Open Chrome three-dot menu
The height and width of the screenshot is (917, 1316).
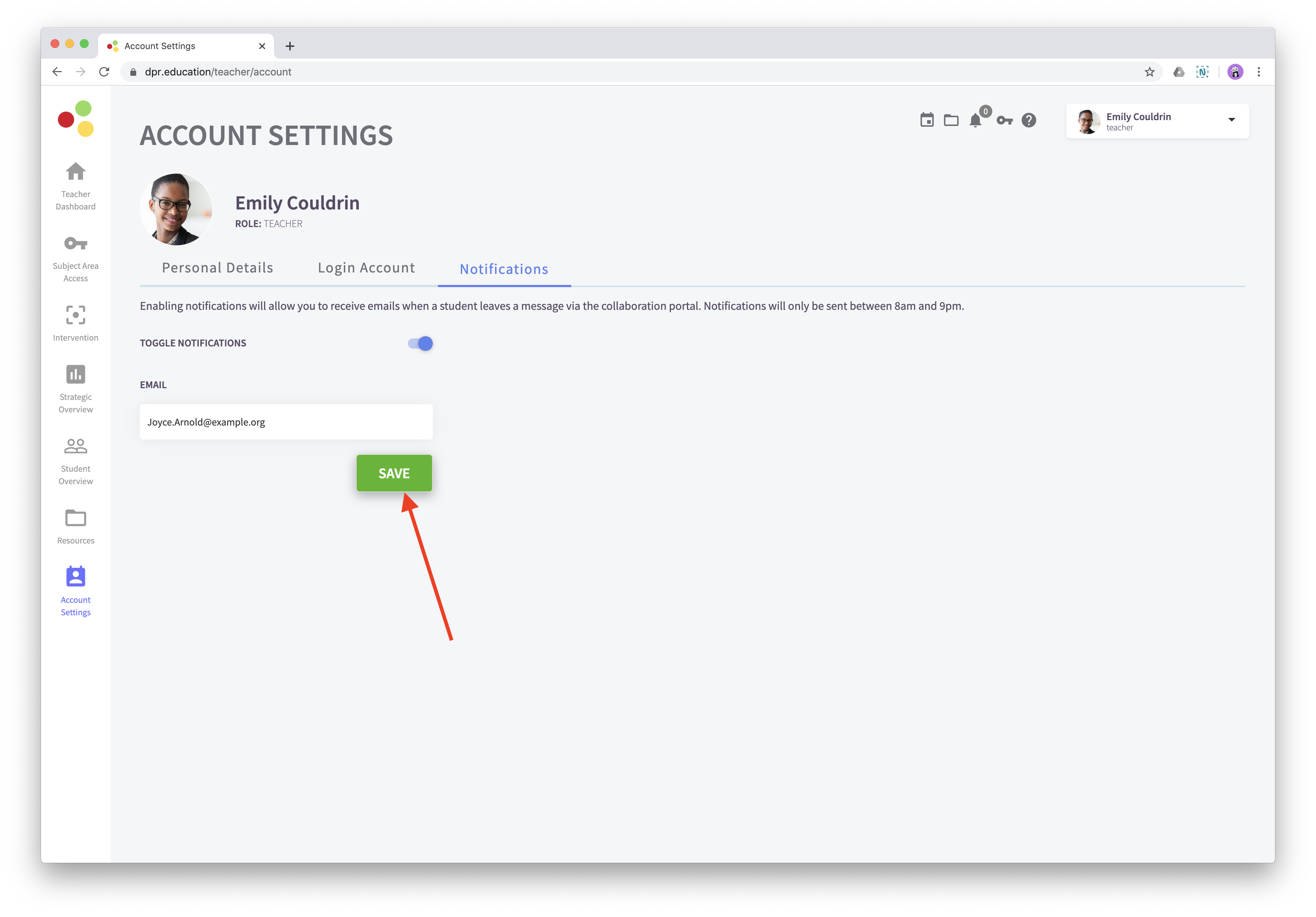coord(1259,72)
